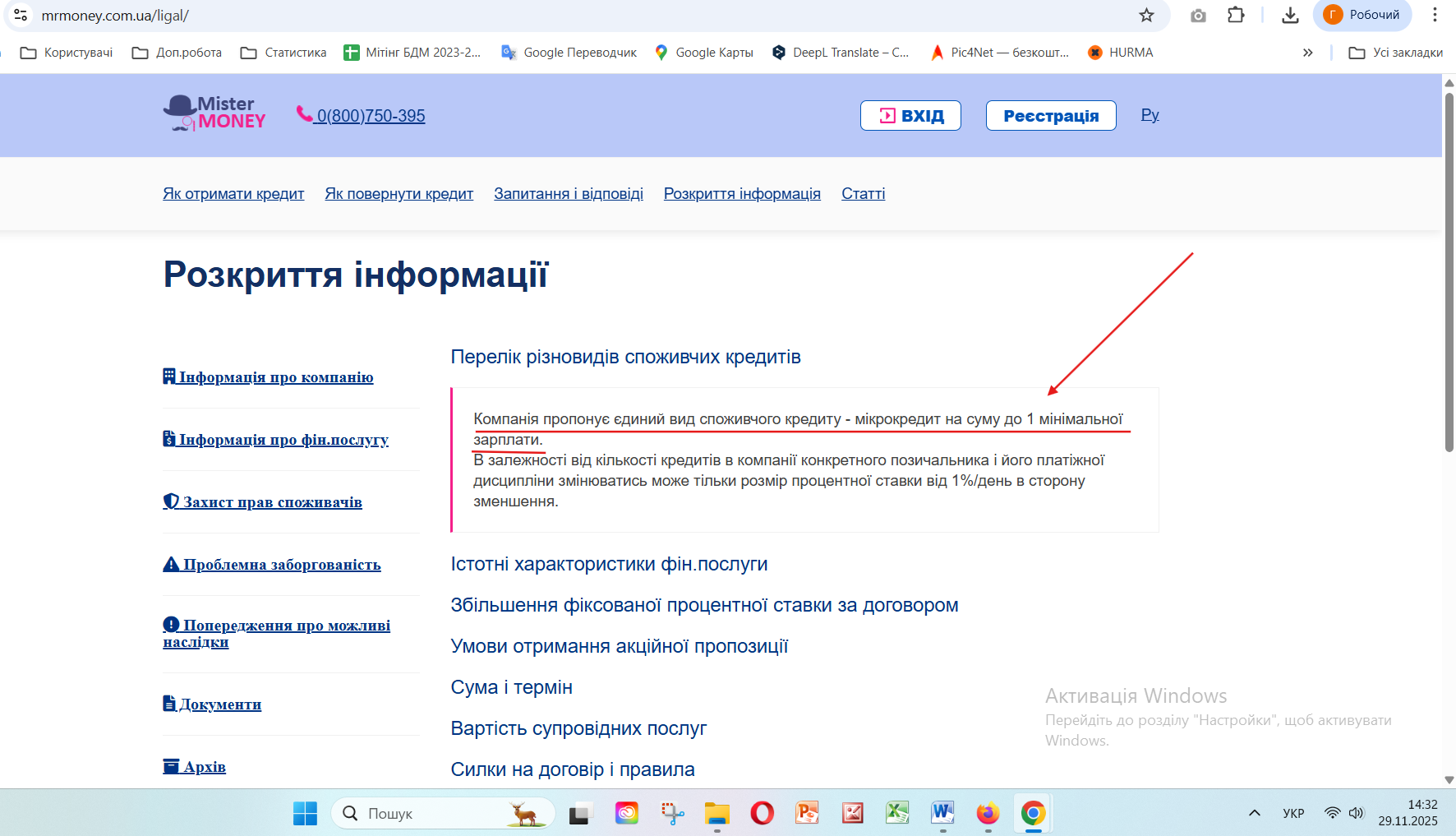Open the Extensions puzzle icon
The image size is (1456, 836).
(1236, 15)
